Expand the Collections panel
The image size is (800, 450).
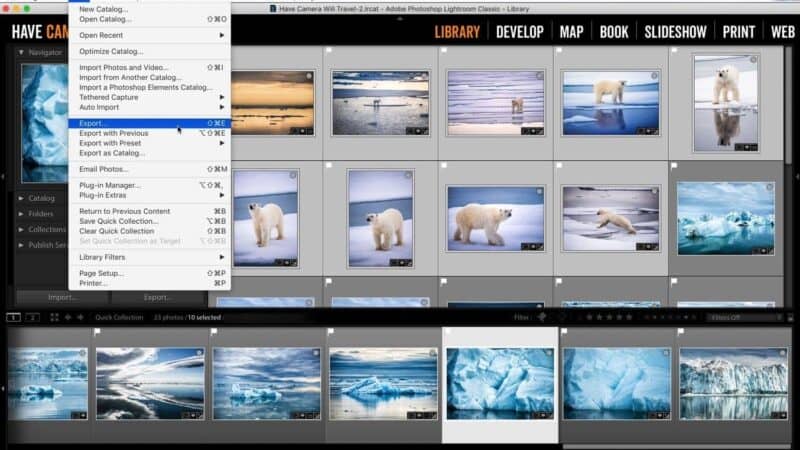21,230
